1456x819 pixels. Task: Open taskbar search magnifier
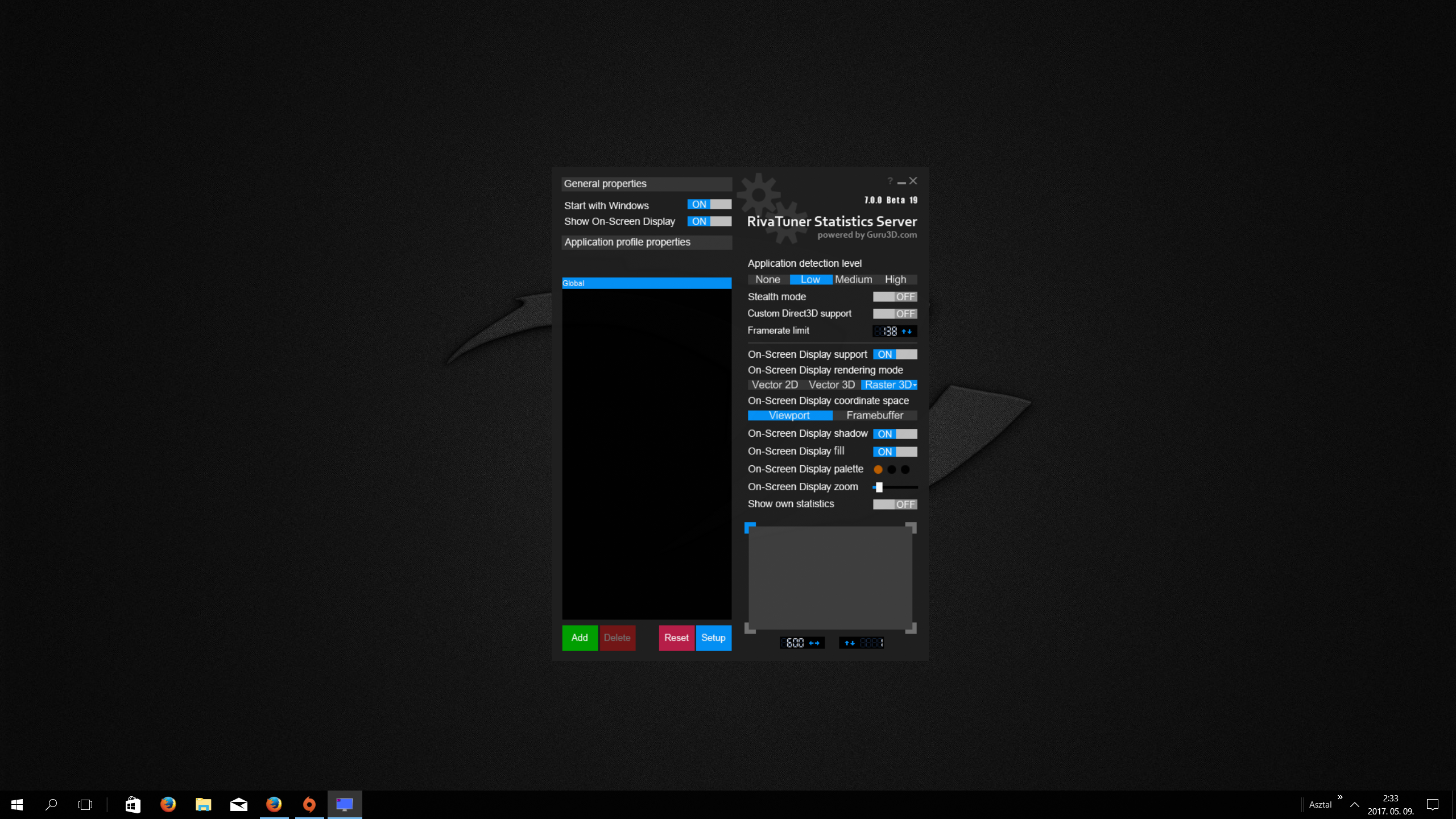point(51,805)
